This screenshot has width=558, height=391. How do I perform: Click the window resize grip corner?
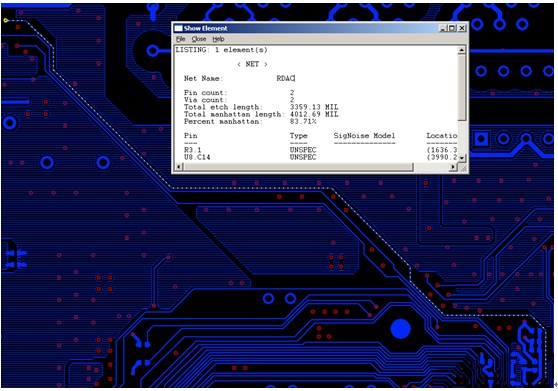coord(463,168)
